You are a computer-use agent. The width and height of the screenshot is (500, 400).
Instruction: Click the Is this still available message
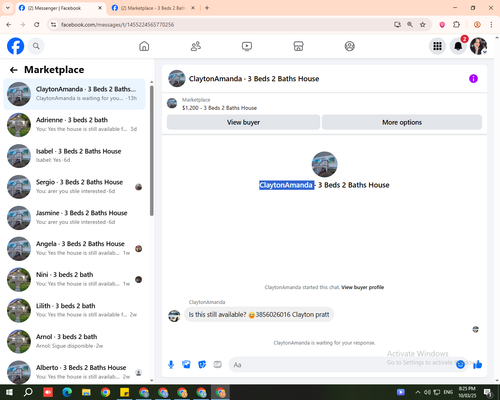(x=259, y=315)
